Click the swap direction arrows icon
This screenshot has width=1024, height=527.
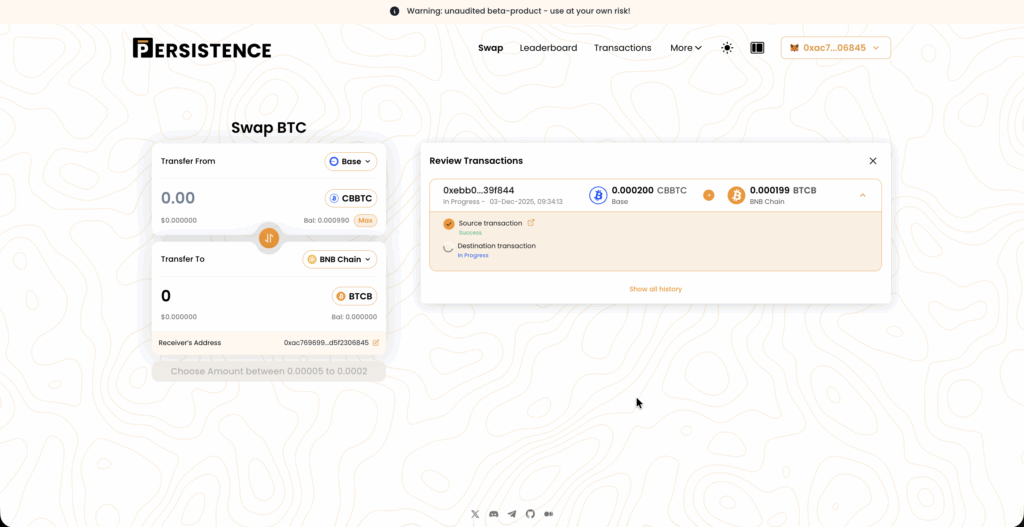click(x=269, y=238)
